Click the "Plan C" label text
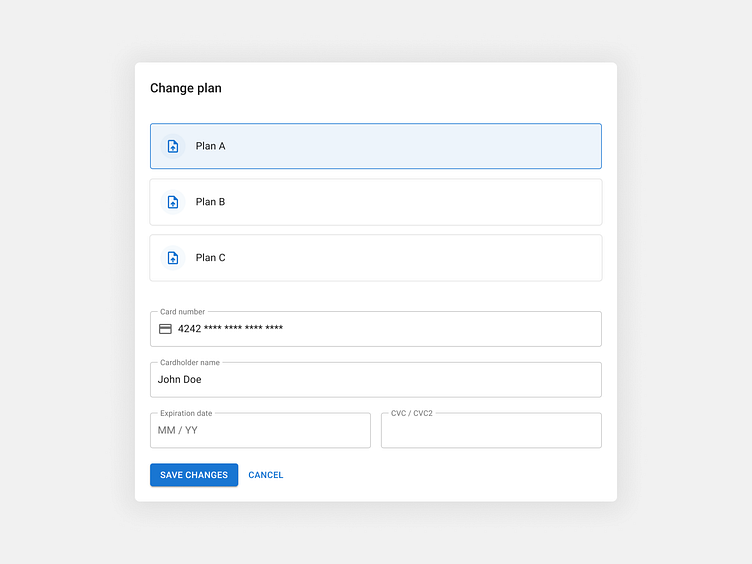This screenshot has height=564, width=752. [x=210, y=258]
